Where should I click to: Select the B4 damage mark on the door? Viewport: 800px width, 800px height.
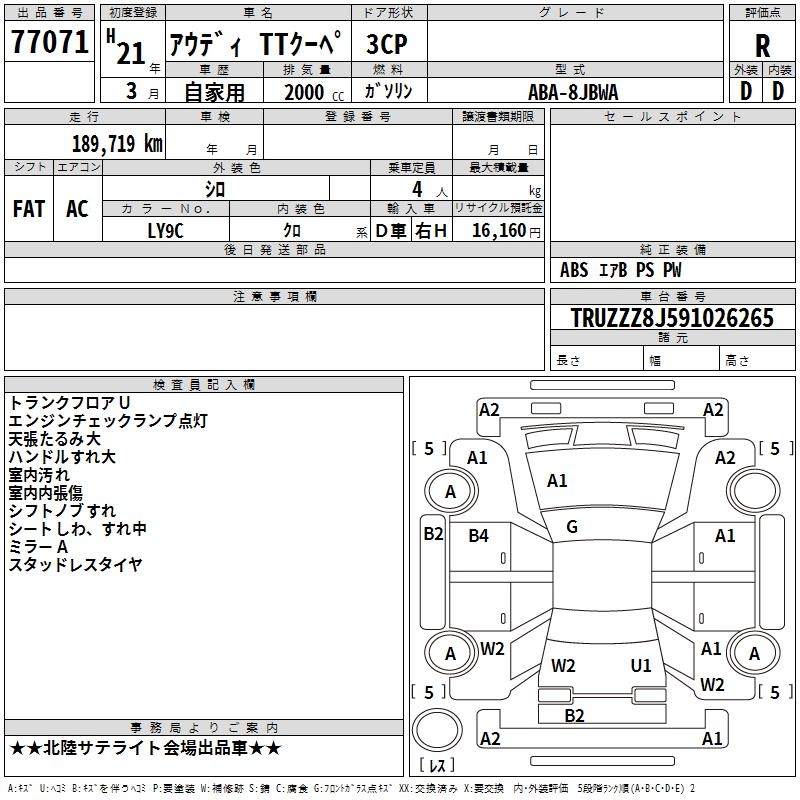pos(479,536)
